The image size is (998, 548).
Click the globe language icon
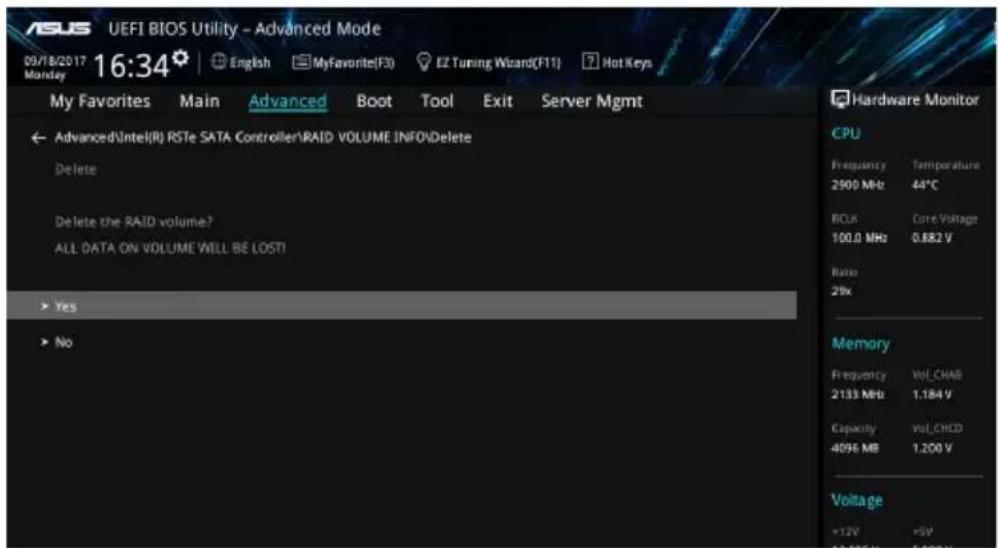[x=218, y=63]
